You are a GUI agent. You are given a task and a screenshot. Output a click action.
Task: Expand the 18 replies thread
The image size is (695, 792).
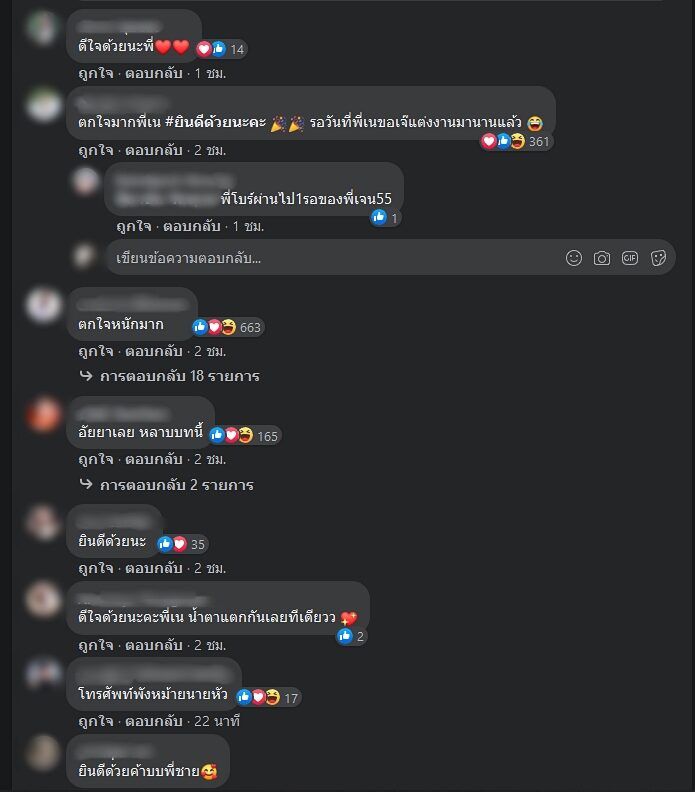[170, 376]
